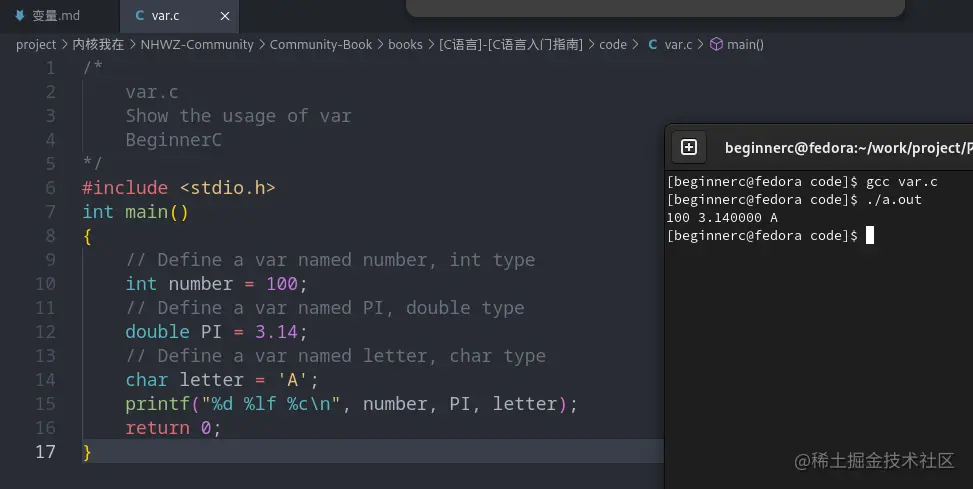Open the [C语言]-[C语言入门指南] breadcrumb segment
The height and width of the screenshot is (489, 973).
click(x=511, y=45)
